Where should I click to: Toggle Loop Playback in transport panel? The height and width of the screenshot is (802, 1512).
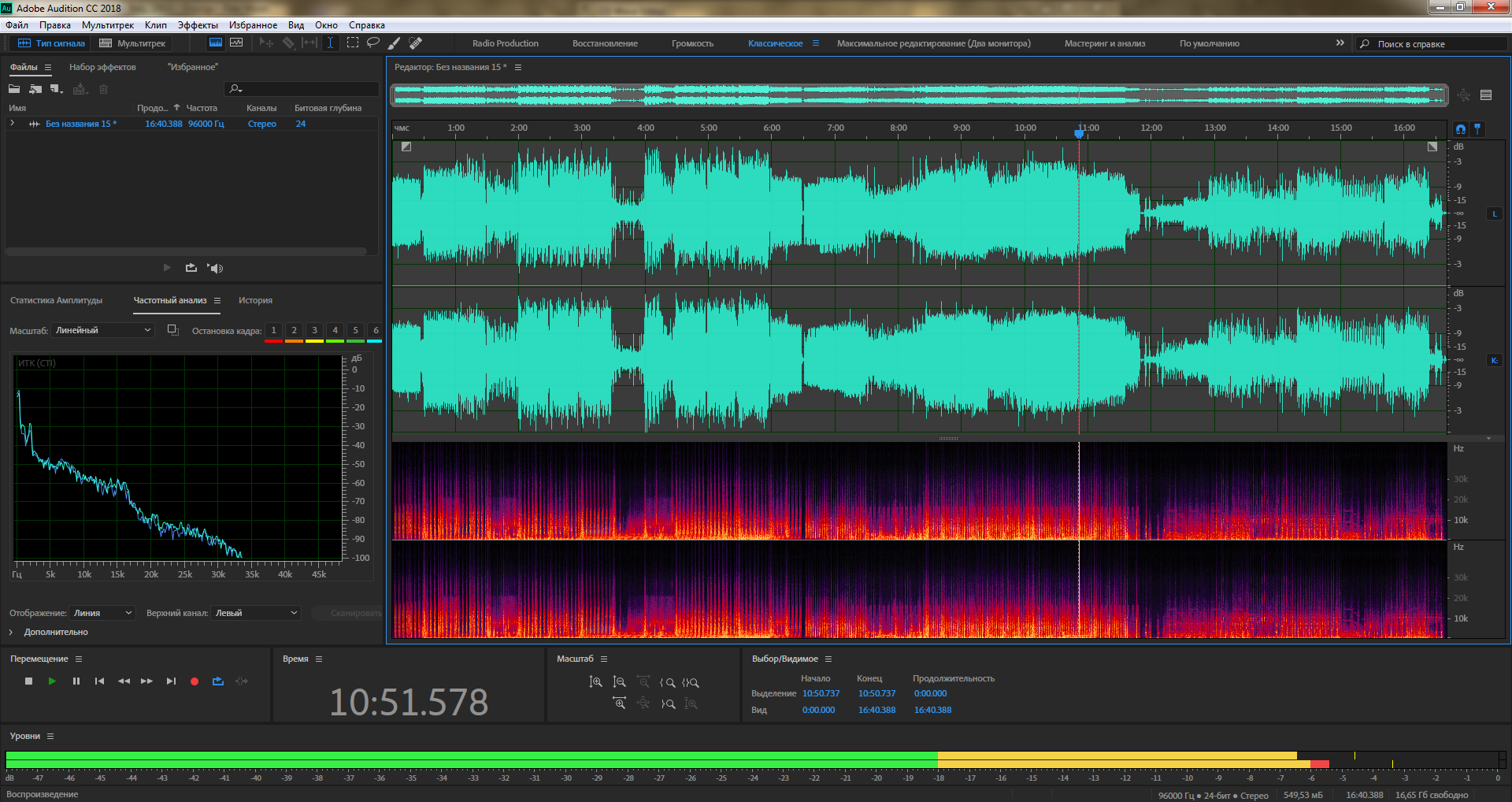click(x=218, y=681)
